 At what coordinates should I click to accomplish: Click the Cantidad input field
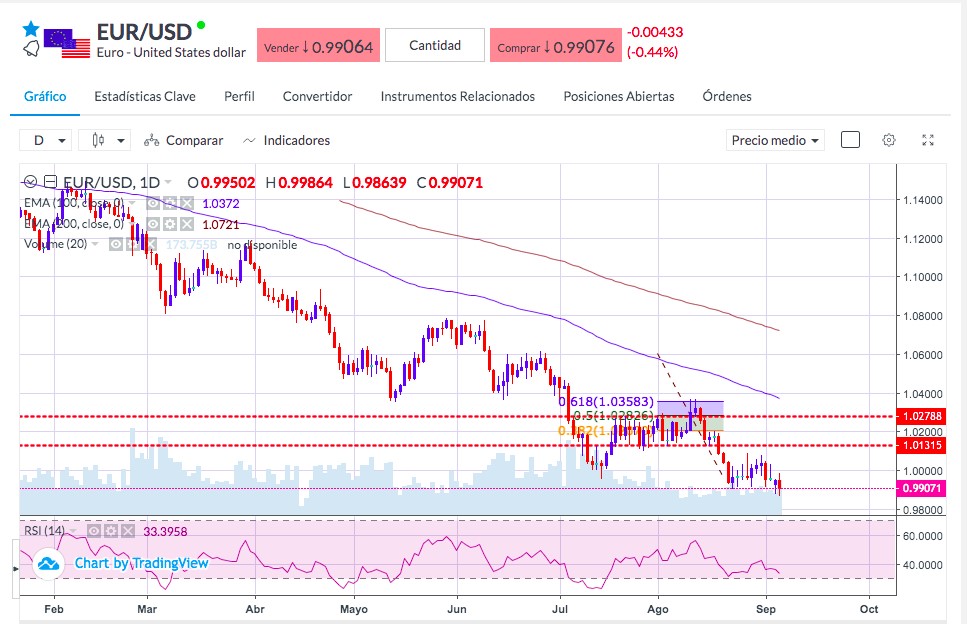coord(435,46)
